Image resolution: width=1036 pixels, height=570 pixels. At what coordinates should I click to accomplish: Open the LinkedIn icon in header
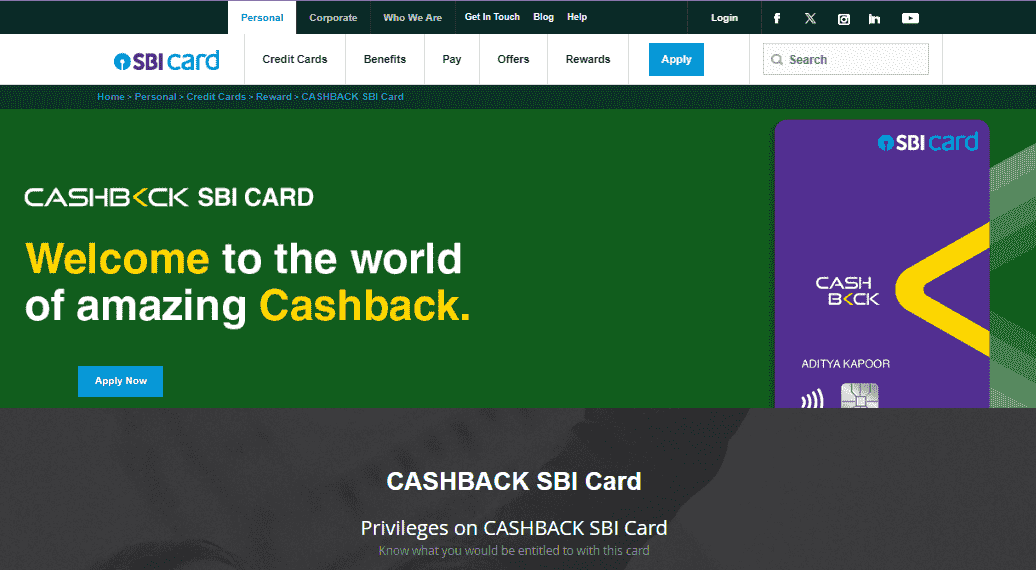(875, 18)
